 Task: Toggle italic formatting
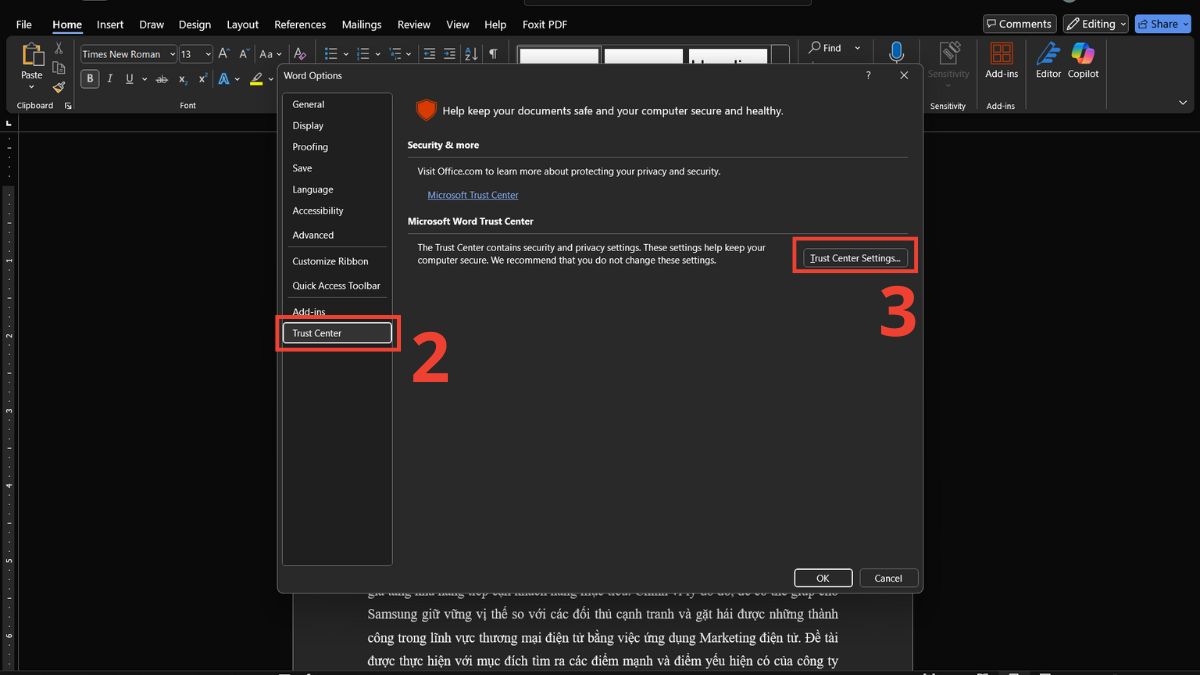110,78
